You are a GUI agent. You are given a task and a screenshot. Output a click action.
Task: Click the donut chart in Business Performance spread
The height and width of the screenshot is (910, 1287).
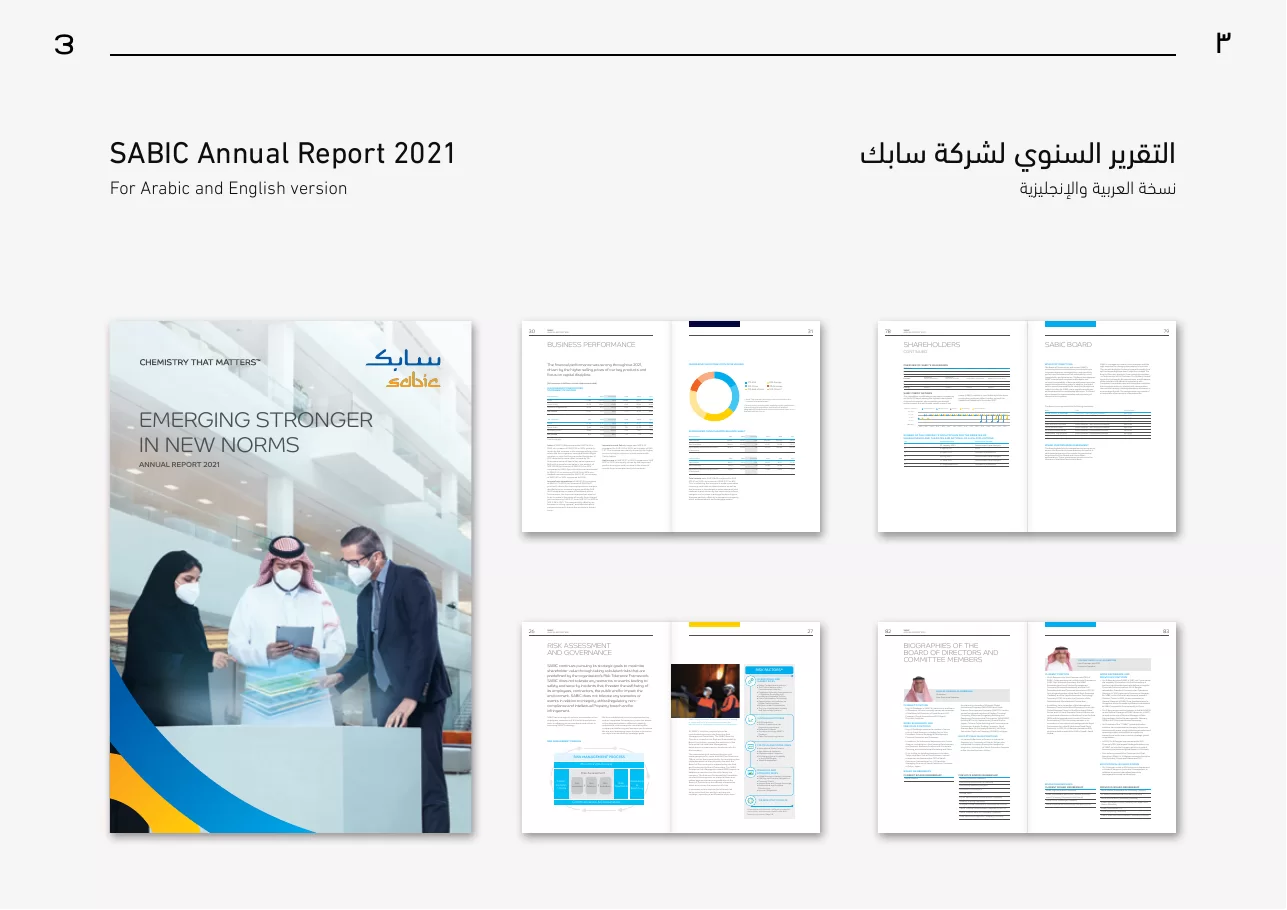tap(714, 396)
